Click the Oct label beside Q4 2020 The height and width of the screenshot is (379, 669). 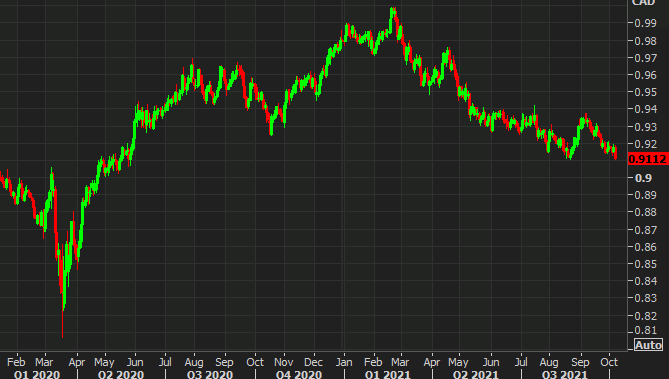[x=255, y=362]
